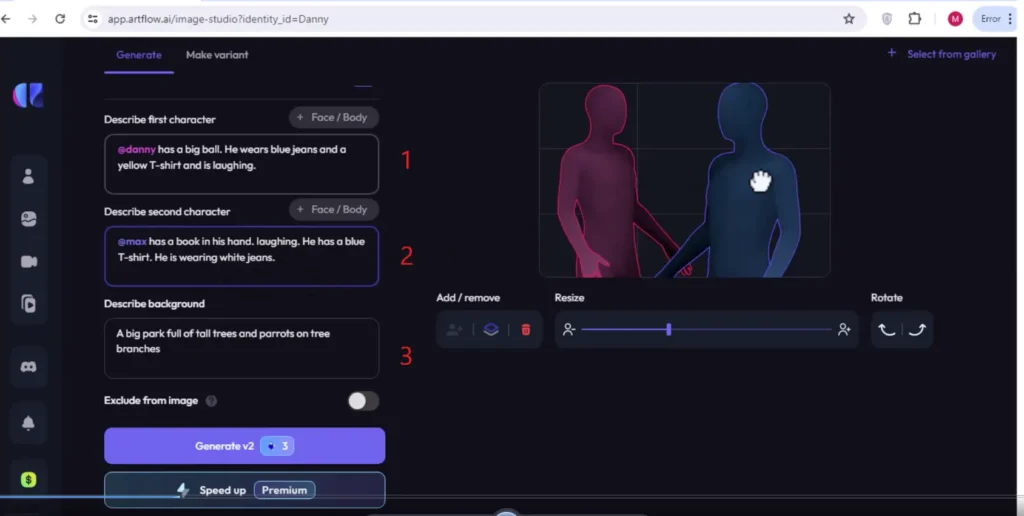Click the layers order icon

tap(490, 330)
